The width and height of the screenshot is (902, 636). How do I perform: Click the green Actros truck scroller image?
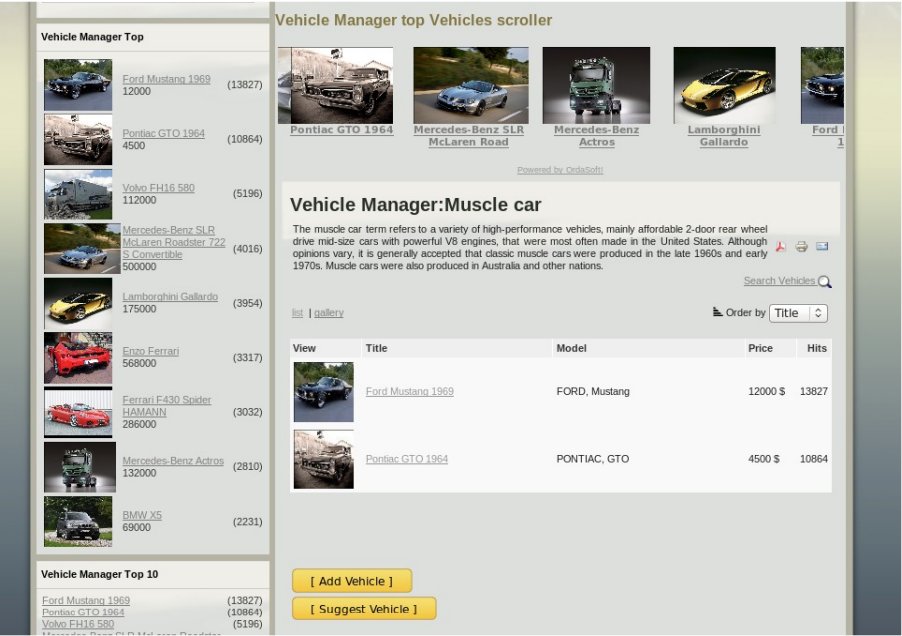(x=596, y=85)
